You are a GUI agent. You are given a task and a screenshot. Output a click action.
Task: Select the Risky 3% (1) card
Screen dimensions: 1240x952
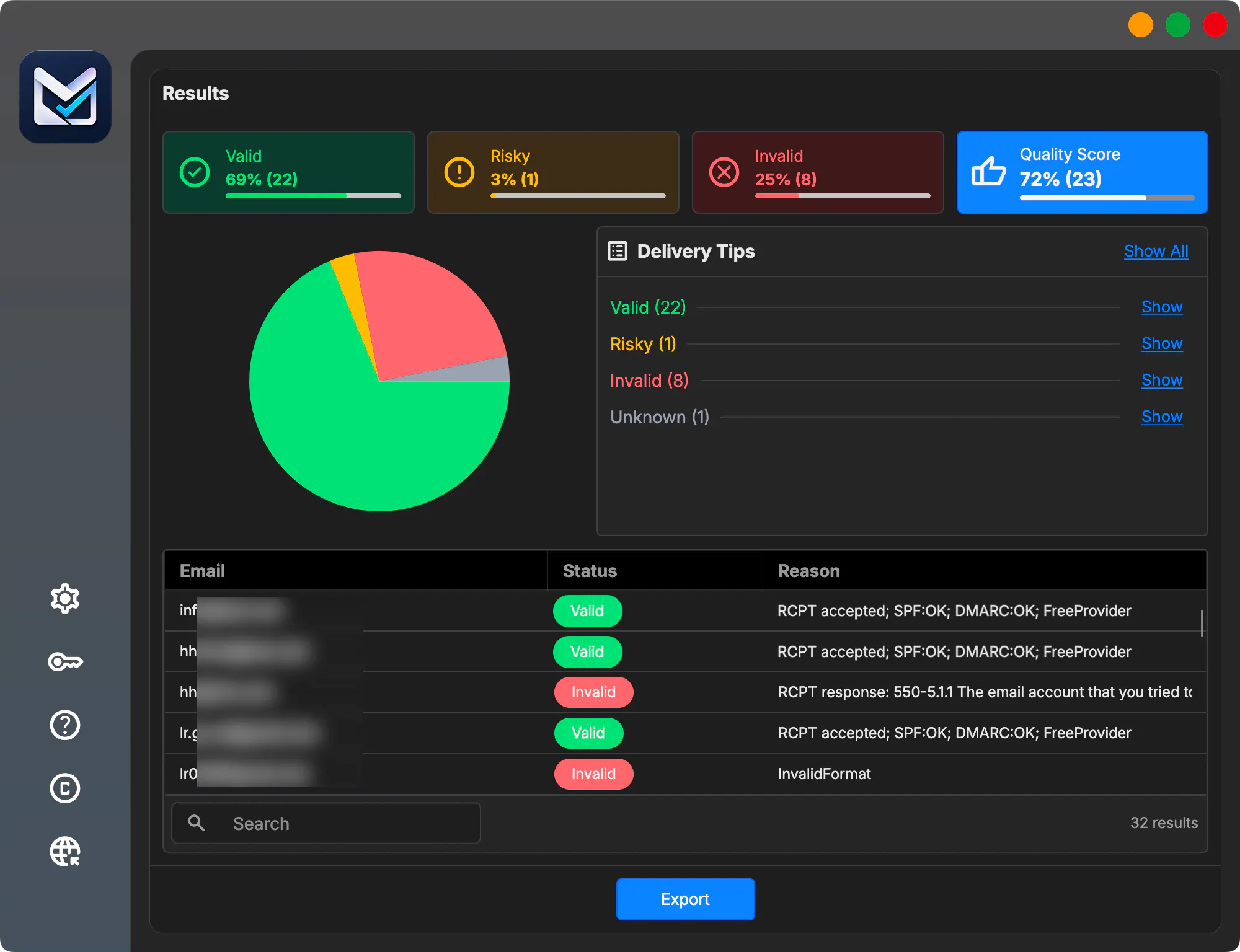pyautogui.click(x=553, y=172)
